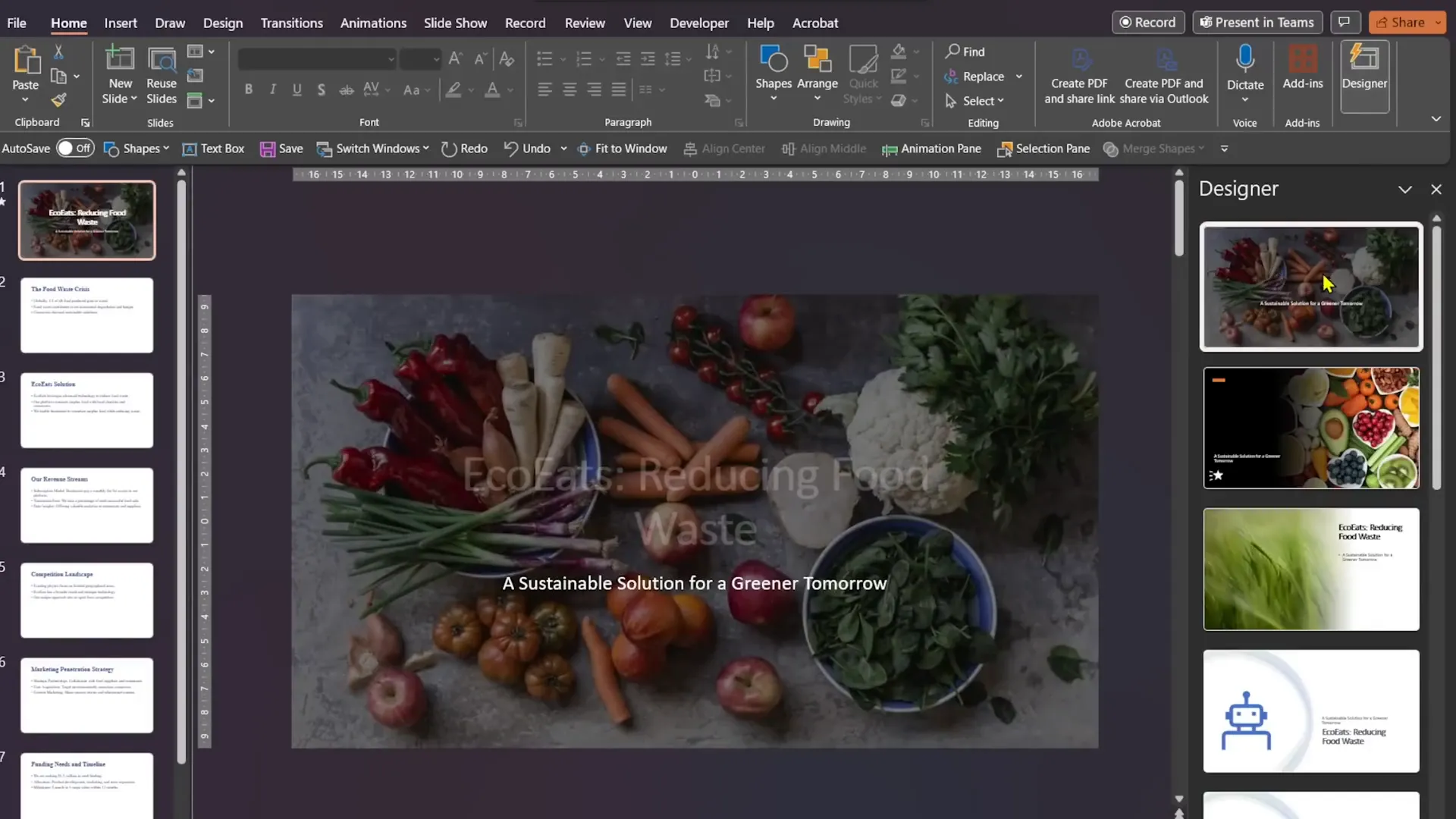This screenshot has height=819, width=1456.
Task: Open the Selection Pane
Action: point(1043,149)
